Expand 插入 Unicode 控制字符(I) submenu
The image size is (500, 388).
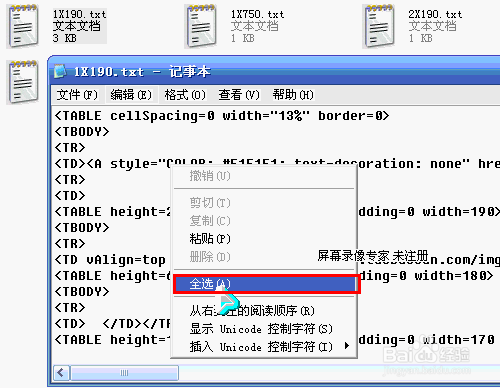(x=264, y=347)
